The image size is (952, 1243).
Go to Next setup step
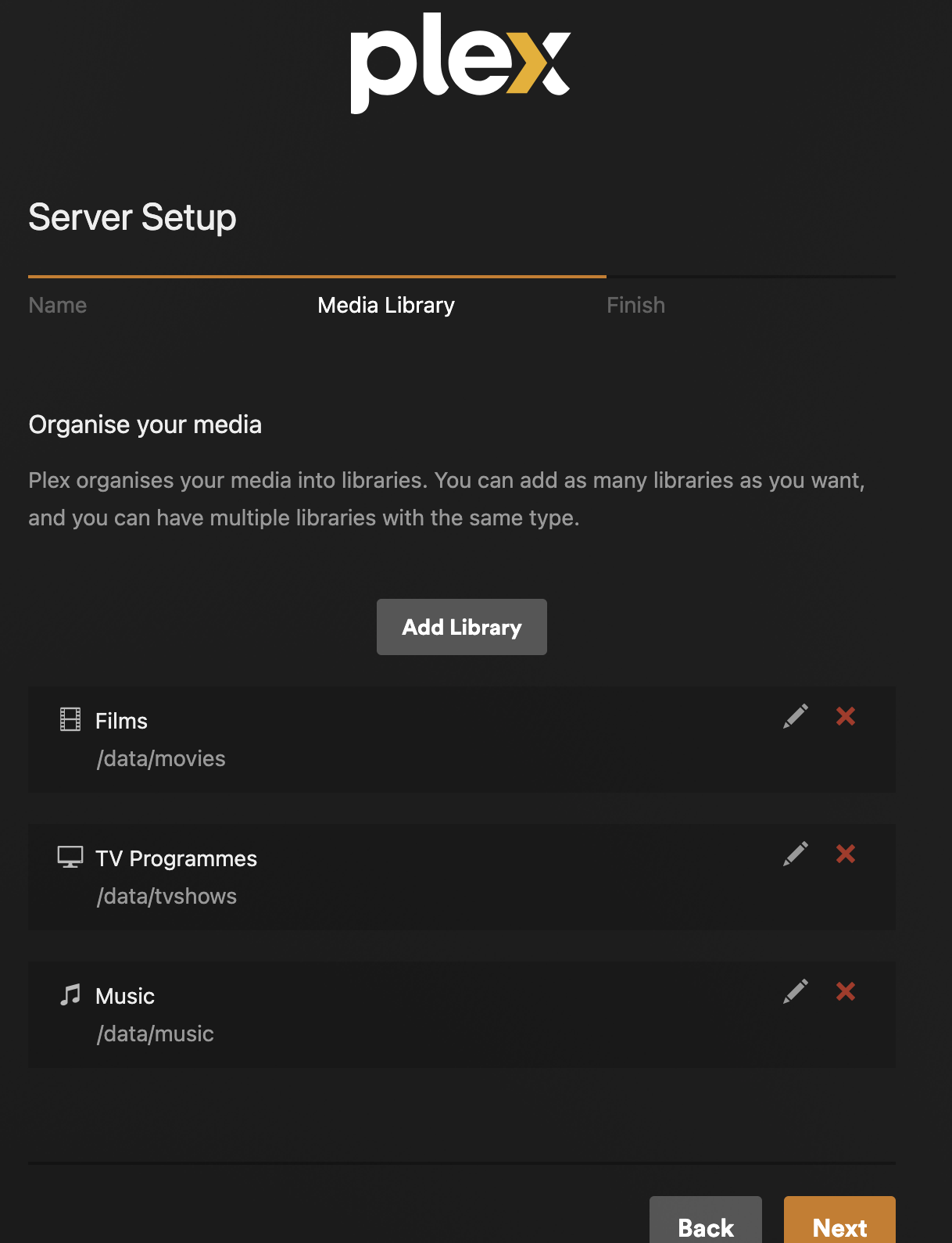(x=839, y=1221)
